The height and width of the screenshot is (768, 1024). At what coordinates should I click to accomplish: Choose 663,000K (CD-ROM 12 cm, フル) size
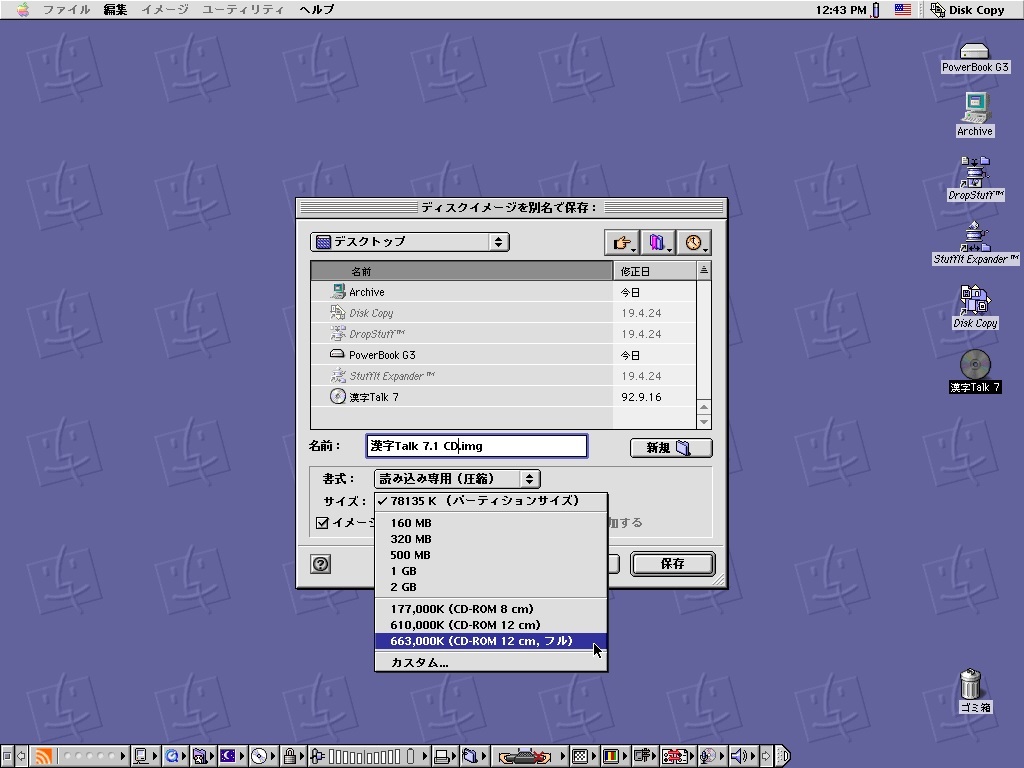(491, 641)
